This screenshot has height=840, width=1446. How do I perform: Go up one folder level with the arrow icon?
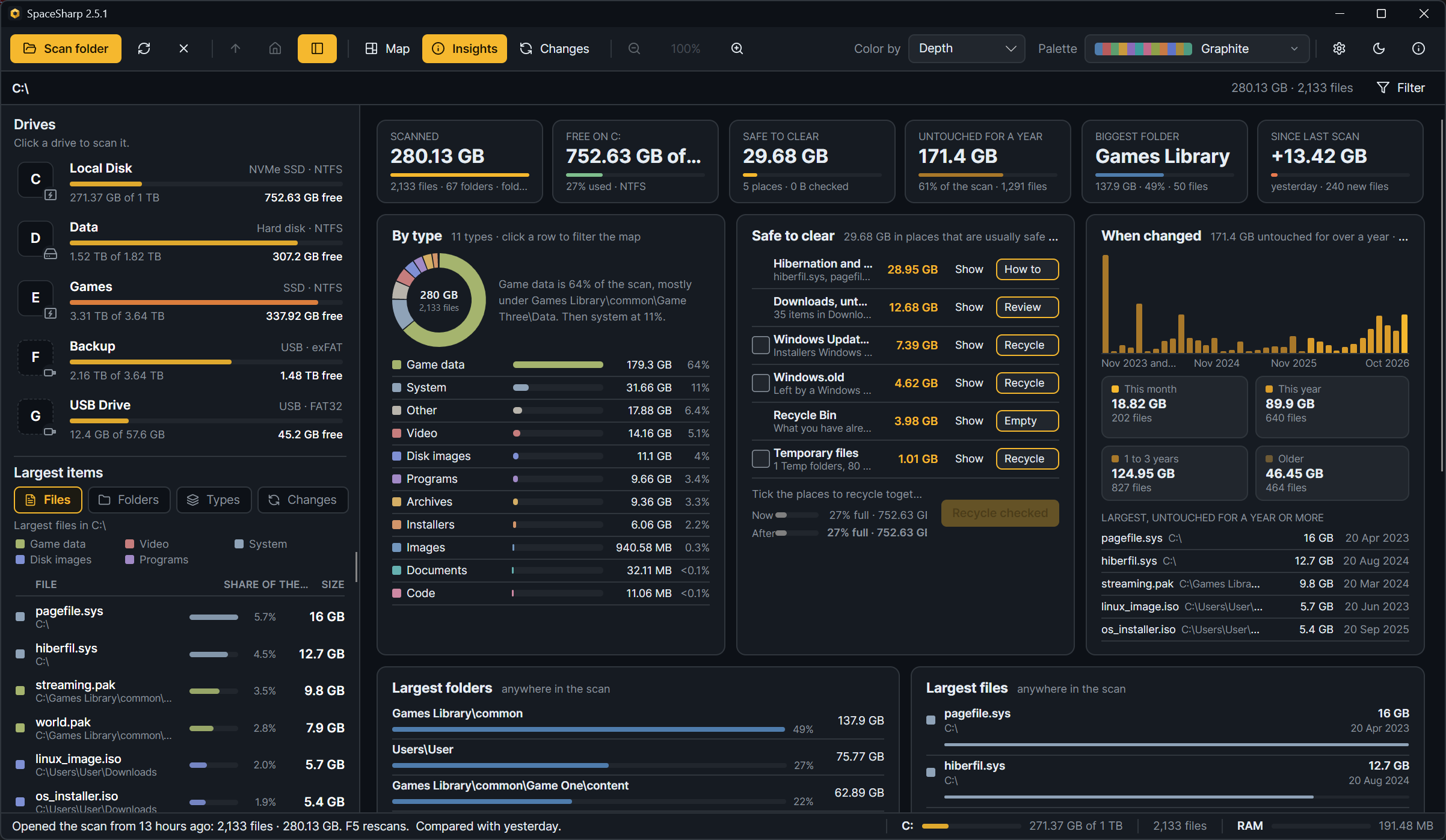(x=235, y=49)
